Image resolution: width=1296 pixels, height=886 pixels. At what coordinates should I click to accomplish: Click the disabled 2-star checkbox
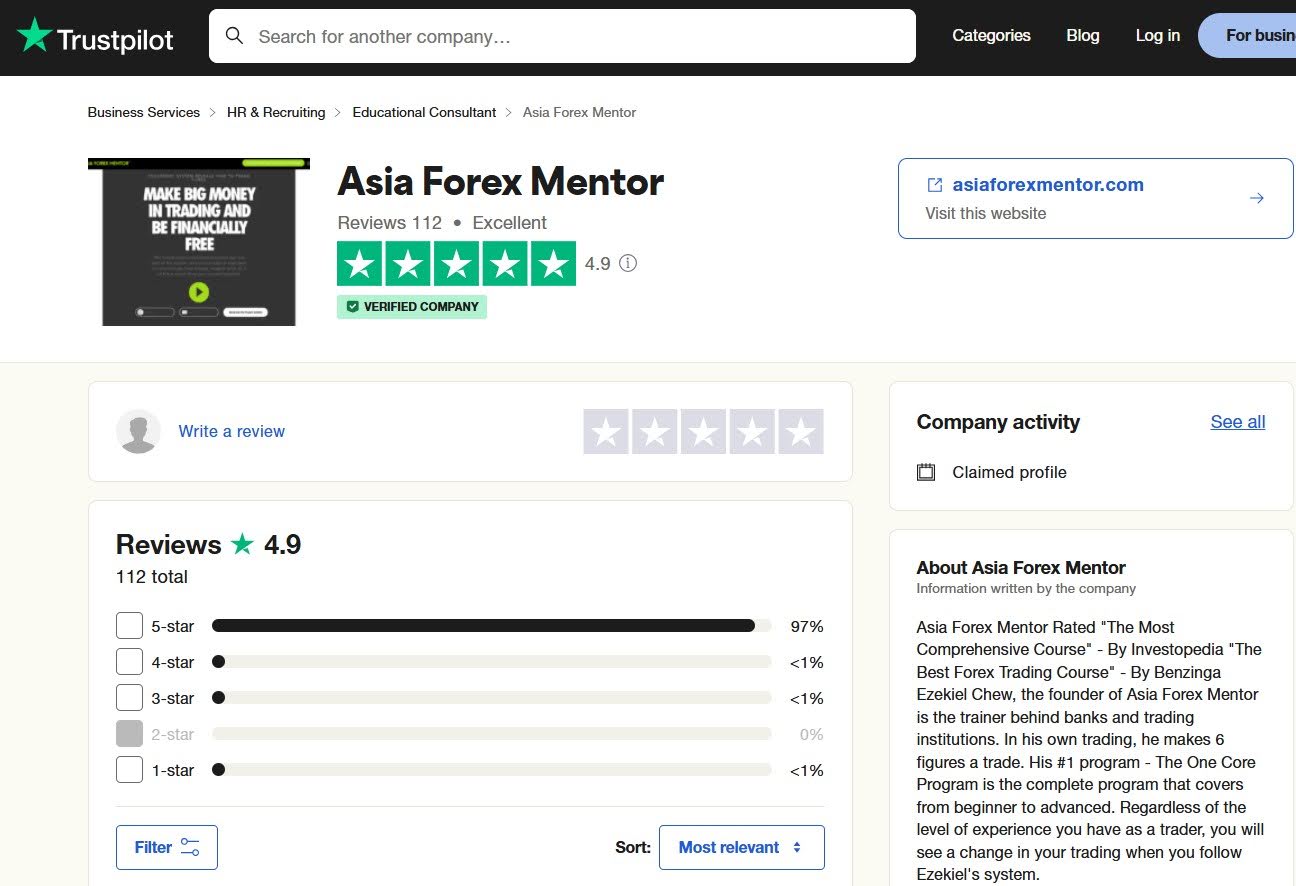pyautogui.click(x=130, y=734)
